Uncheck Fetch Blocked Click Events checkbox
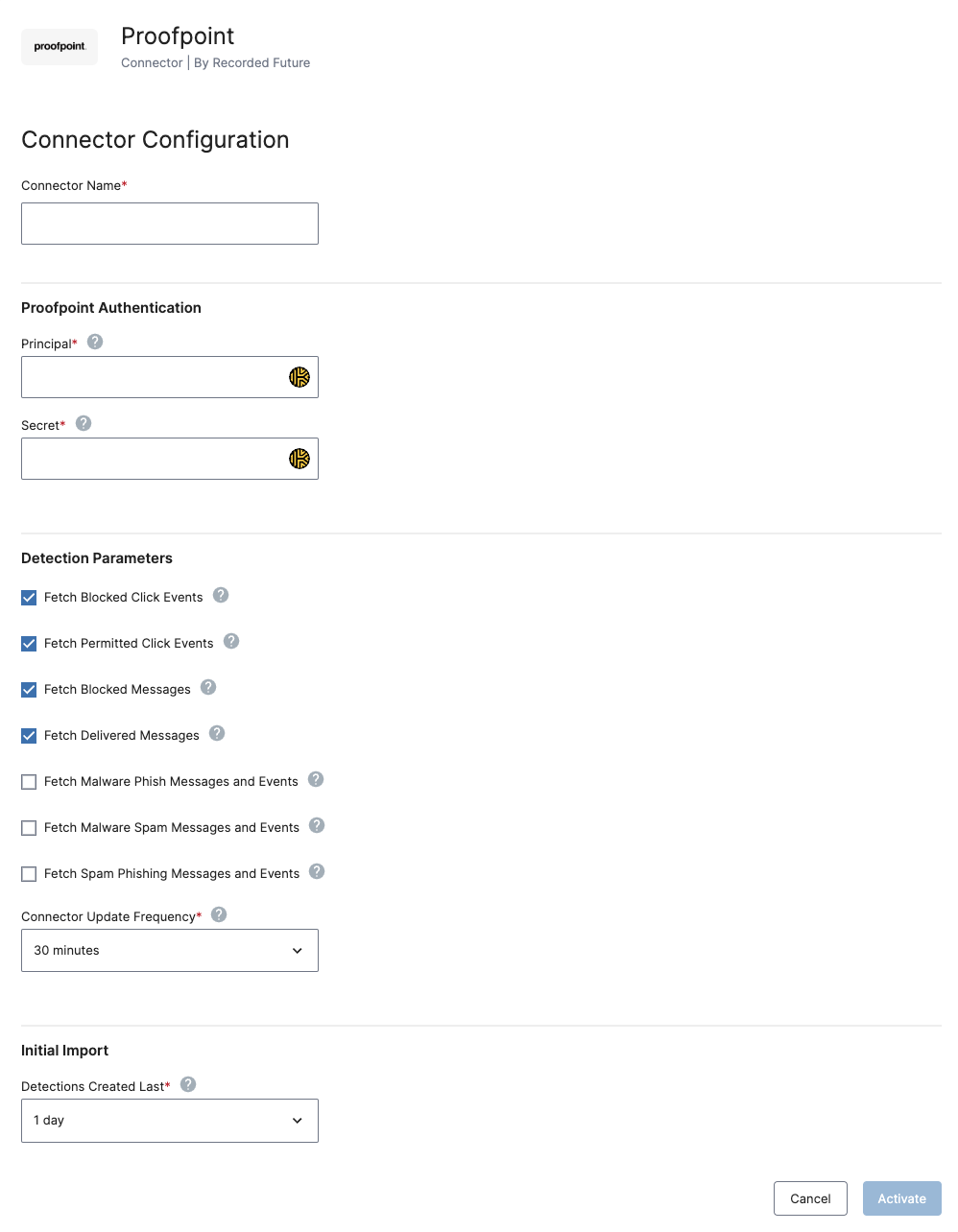The width and height of the screenshot is (958, 1232). (29, 598)
